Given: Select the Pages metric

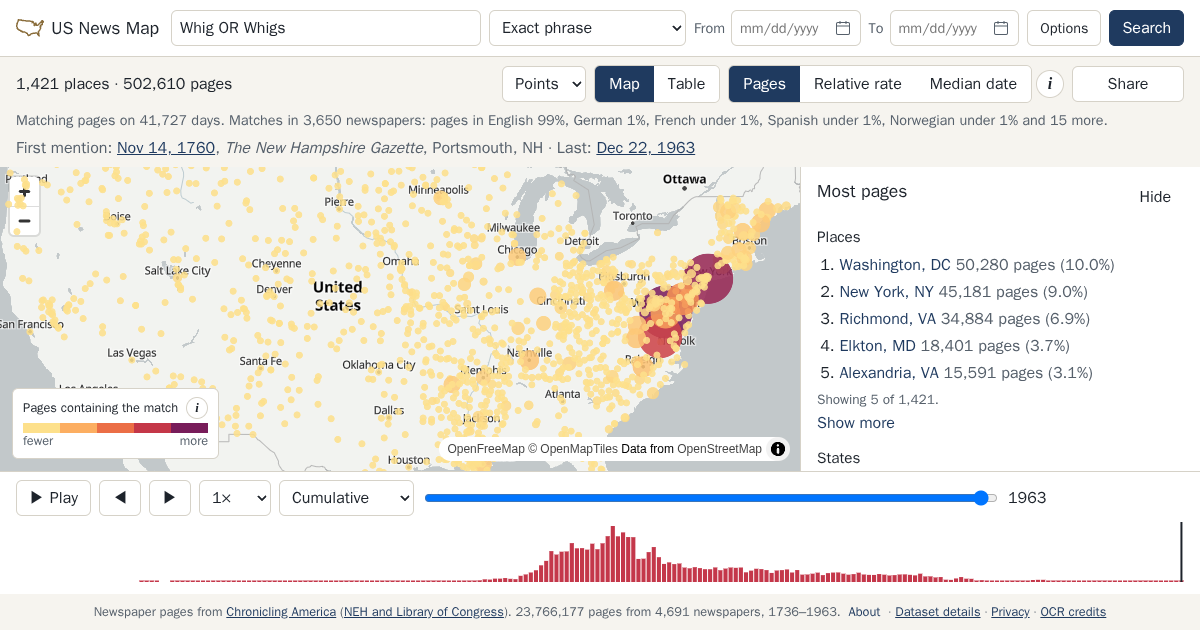Looking at the screenshot, I should pyautogui.click(x=764, y=84).
